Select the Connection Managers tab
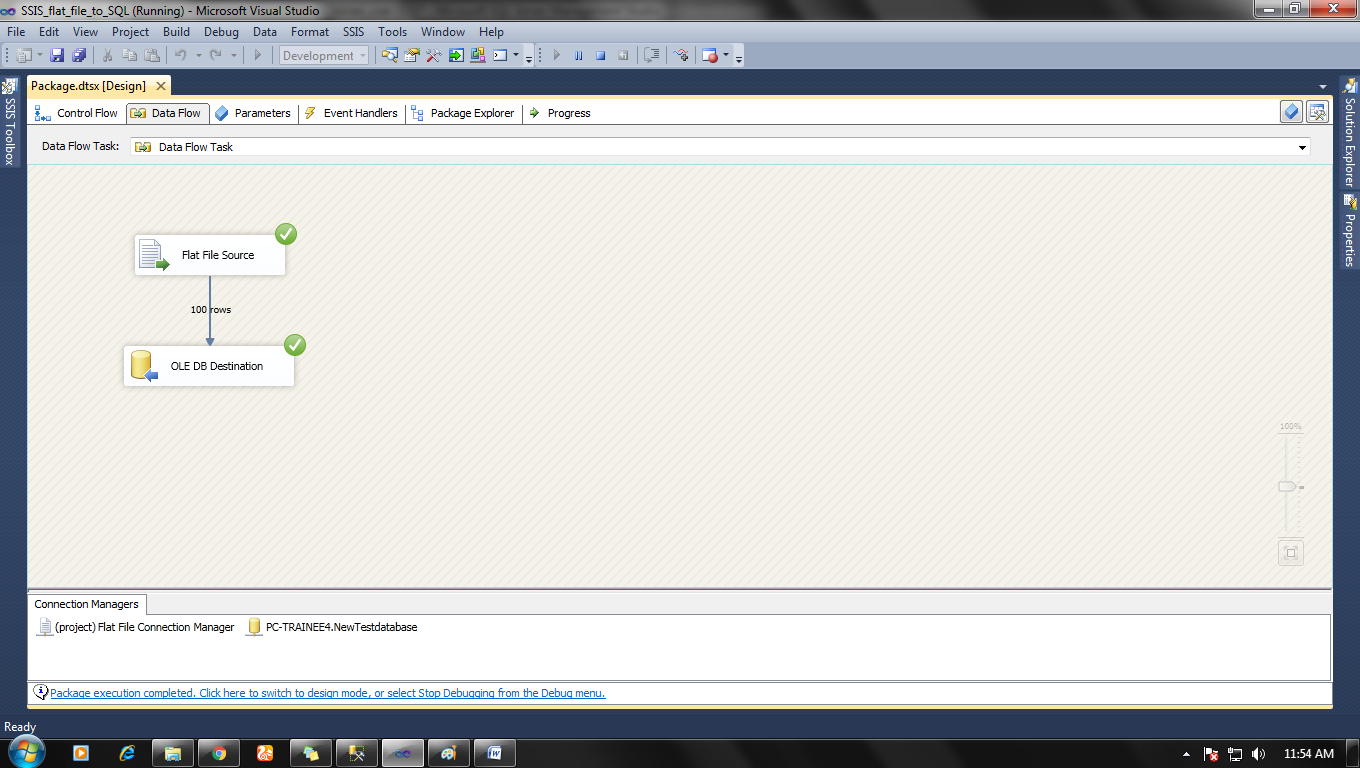Screen dimensions: 1360x768 point(87,604)
